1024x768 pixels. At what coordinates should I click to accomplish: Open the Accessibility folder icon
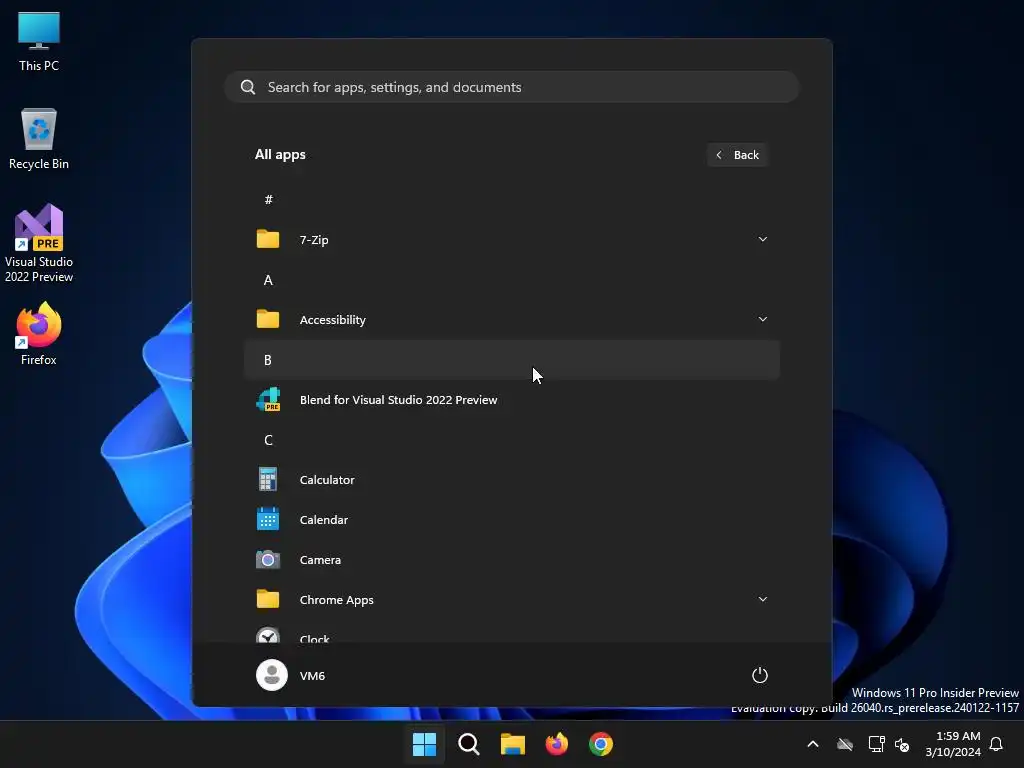pyautogui.click(x=268, y=319)
